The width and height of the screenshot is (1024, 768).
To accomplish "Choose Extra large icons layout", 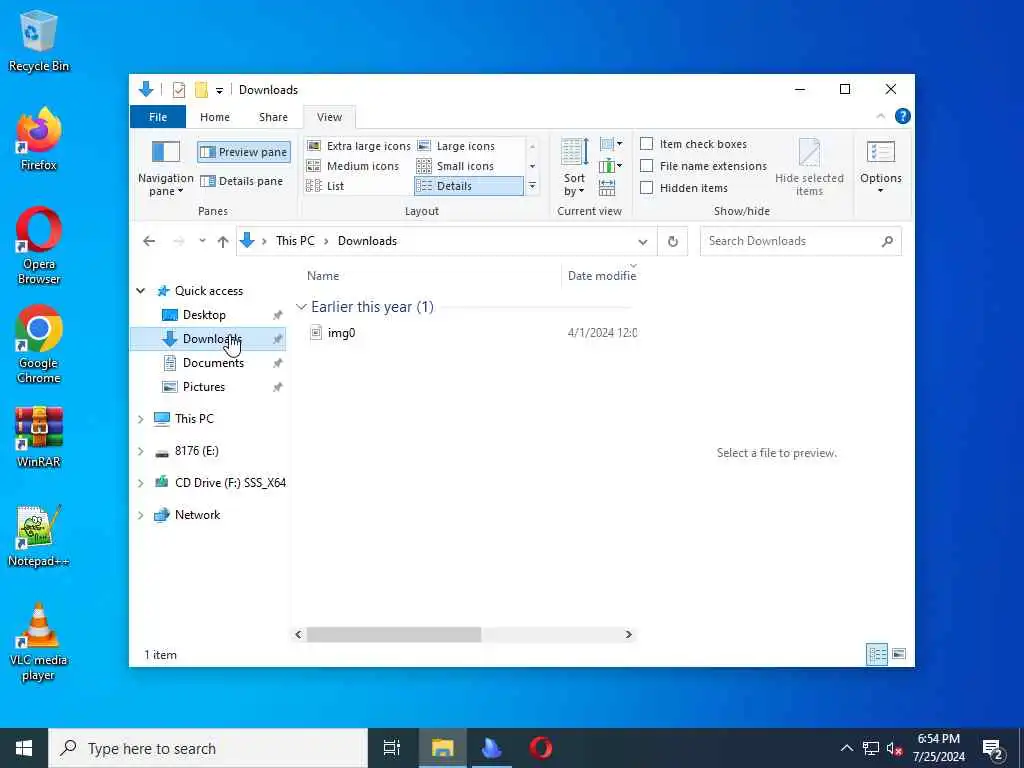I will pyautogui.click(x=359, y=146).
